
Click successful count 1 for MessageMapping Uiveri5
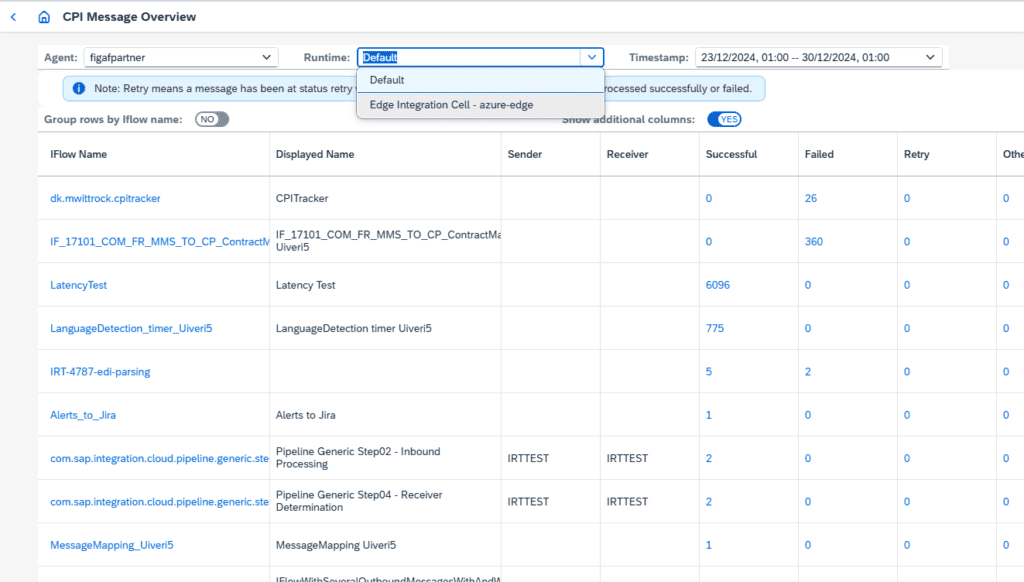click(709, 545)
